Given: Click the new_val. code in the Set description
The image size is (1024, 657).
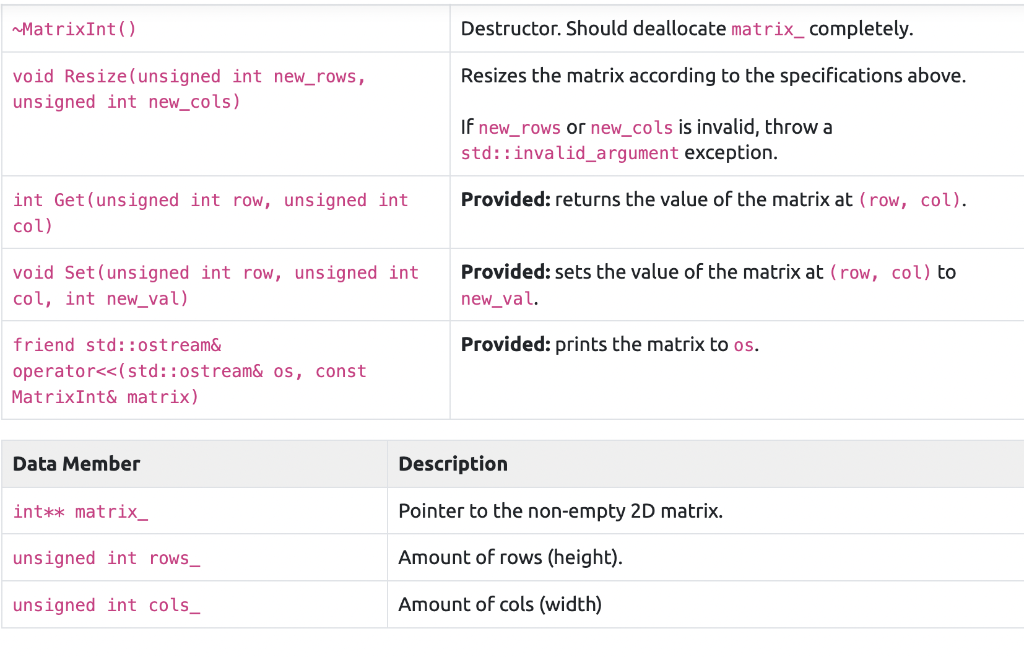Looking at the screenshot, I should pos(499,299).
